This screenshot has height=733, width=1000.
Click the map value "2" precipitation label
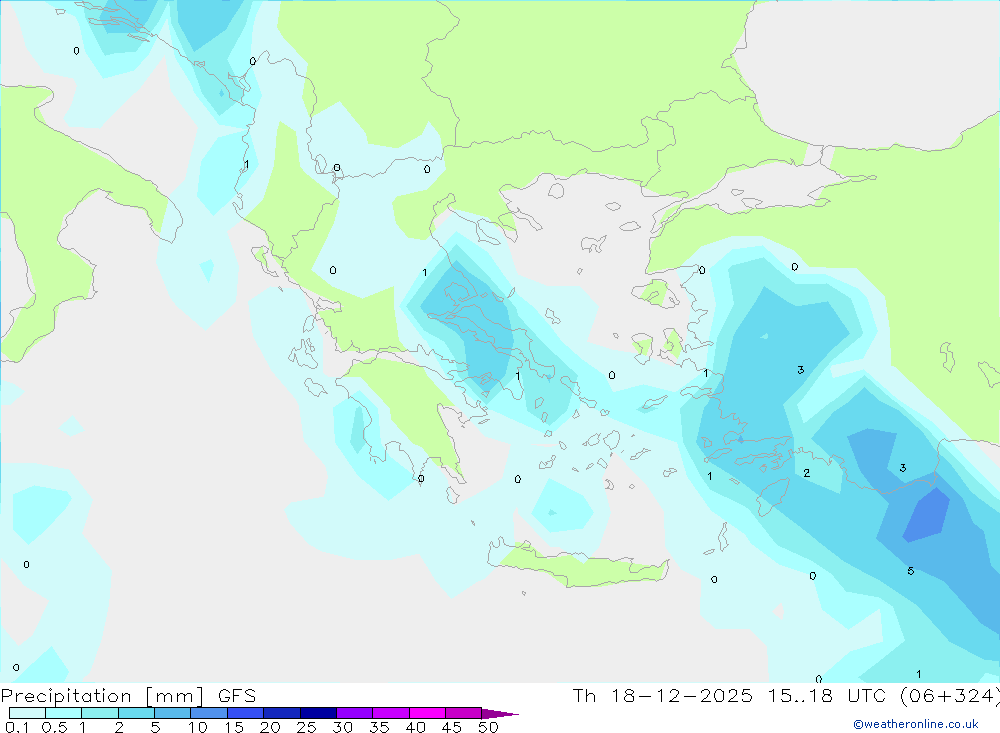(807, 473)
